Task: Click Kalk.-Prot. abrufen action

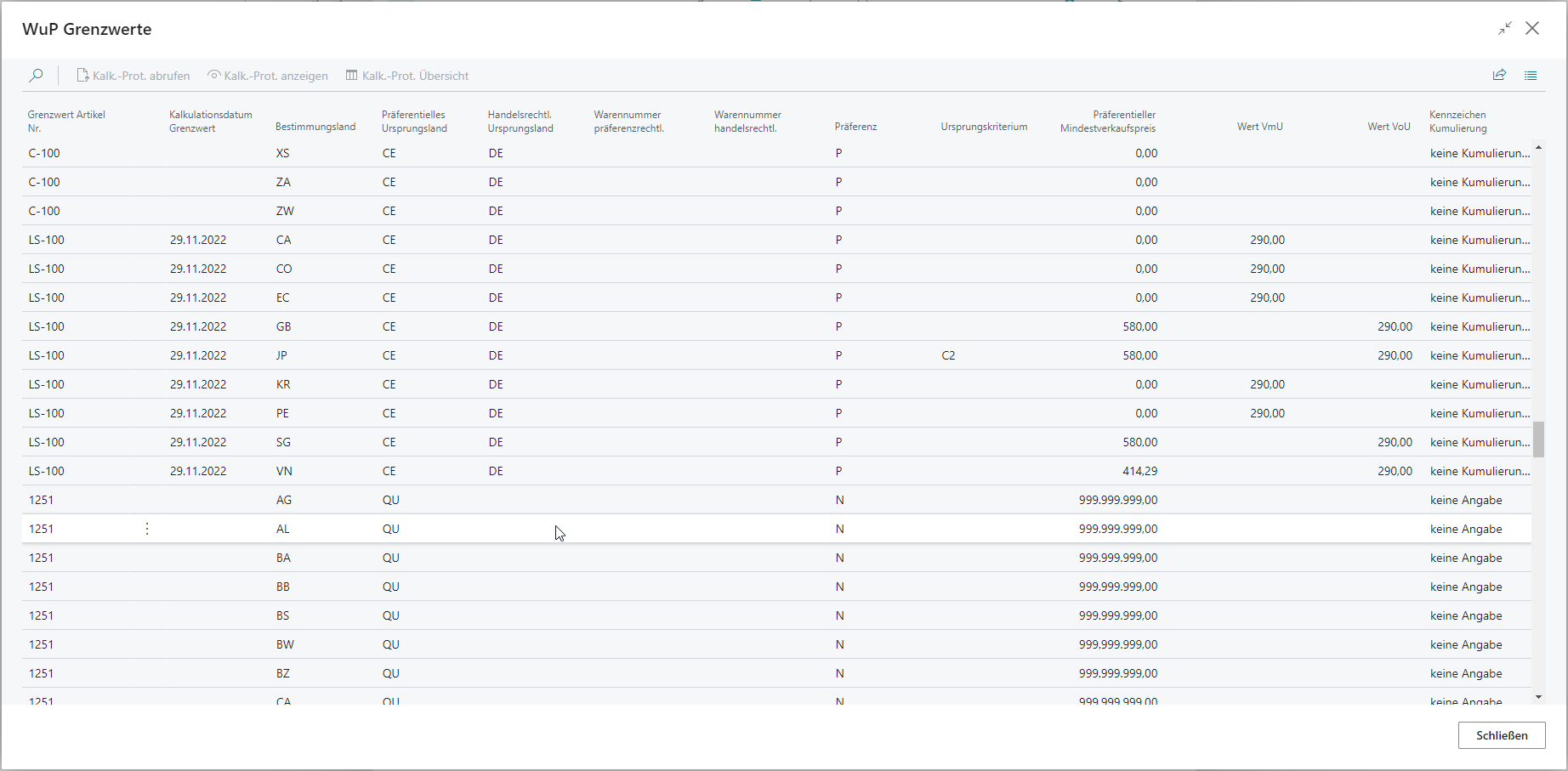Action: click(x=134, y=76)
